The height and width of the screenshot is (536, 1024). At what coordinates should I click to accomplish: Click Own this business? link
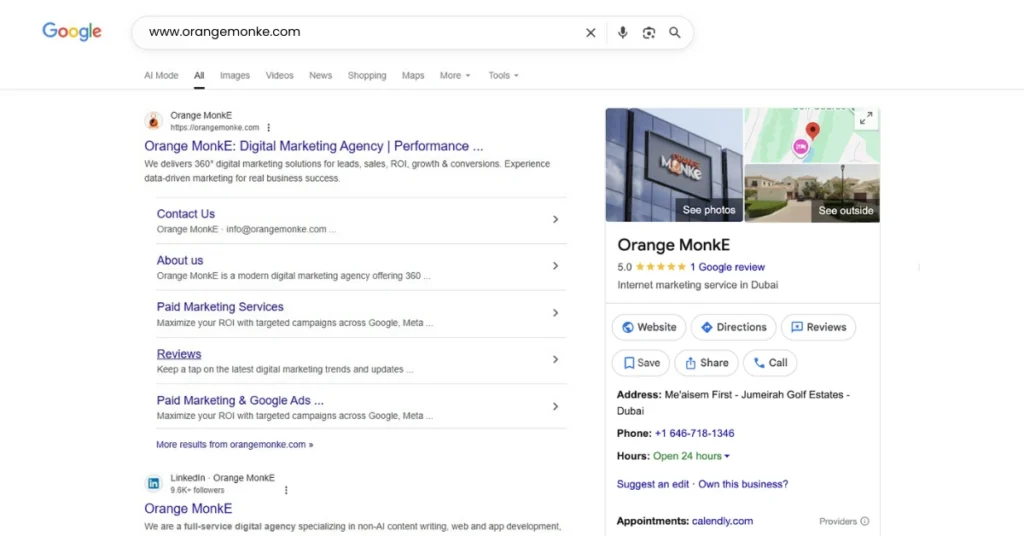pos(743,484)
